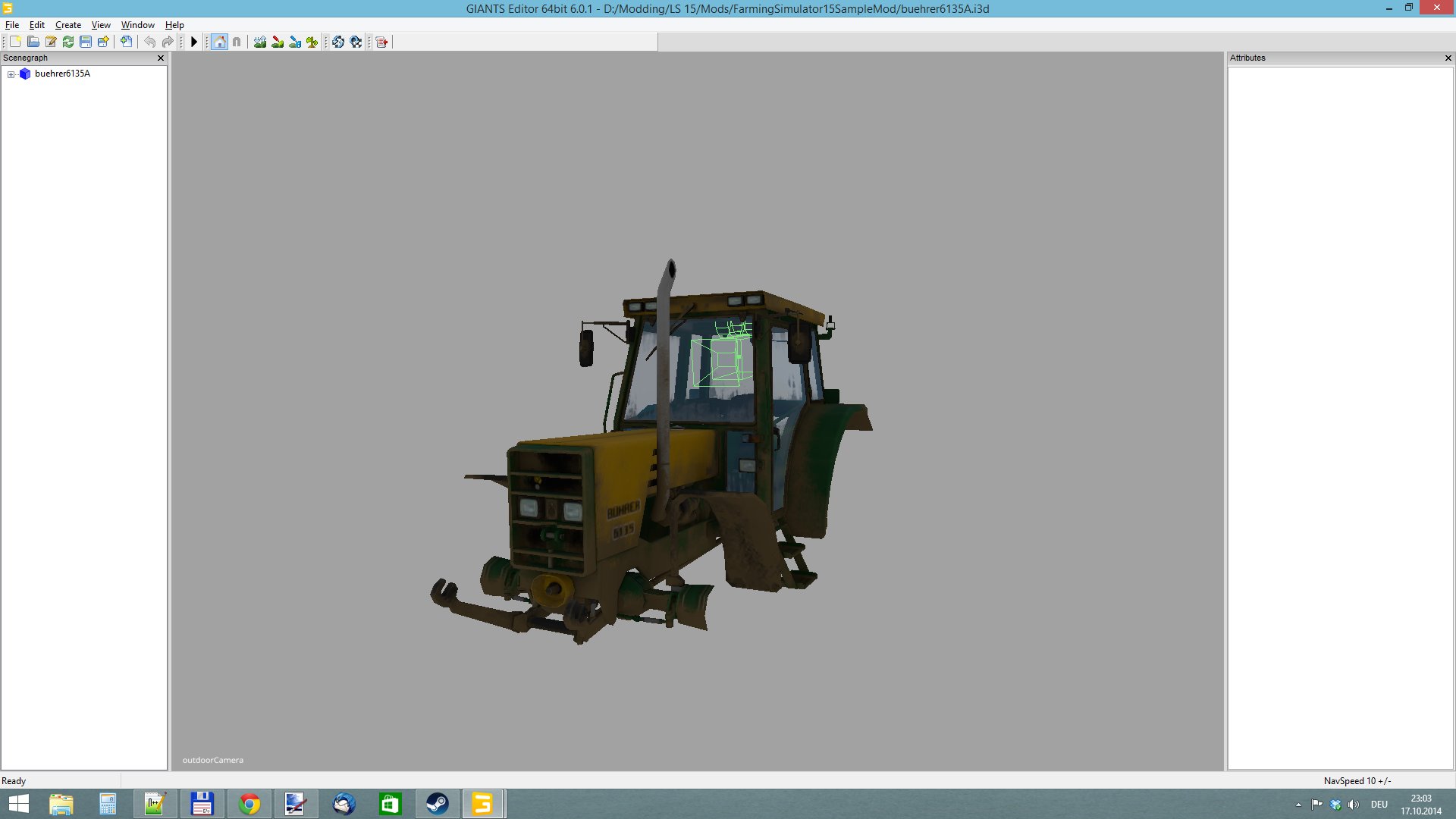
Task: Click the blue cube icon beside buehrer6135A
Action: point(25,74)
